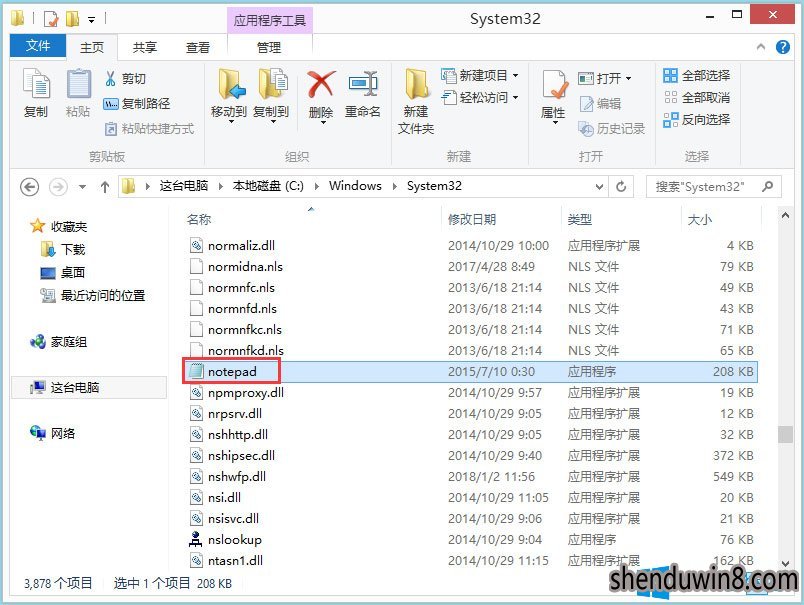Click Quick Access new folder icon in title bar
This screenshot has height=605, width=804.
[x=72, y=19]
